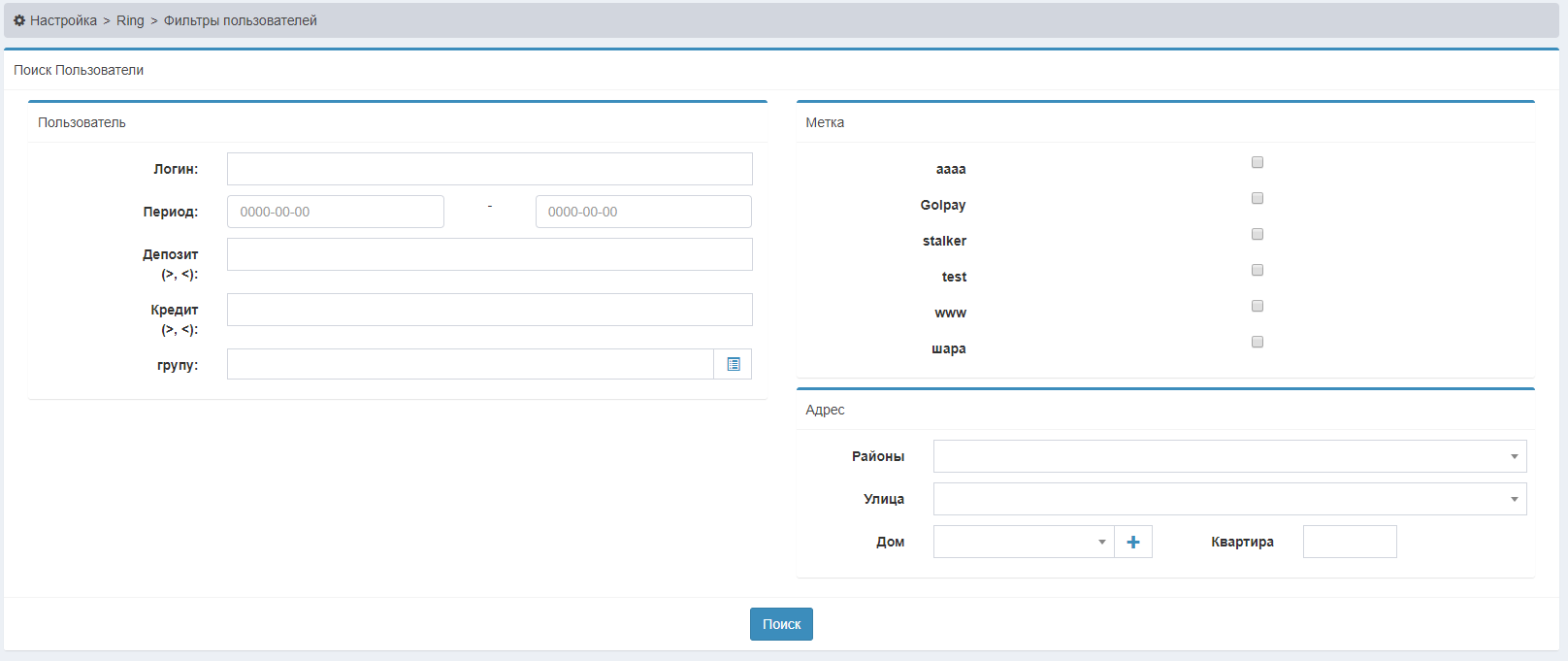This screenshot has width=1568, height=661.
Task: Tick the Golpay tag checkbox
Action: click(x=1258, y=198)
